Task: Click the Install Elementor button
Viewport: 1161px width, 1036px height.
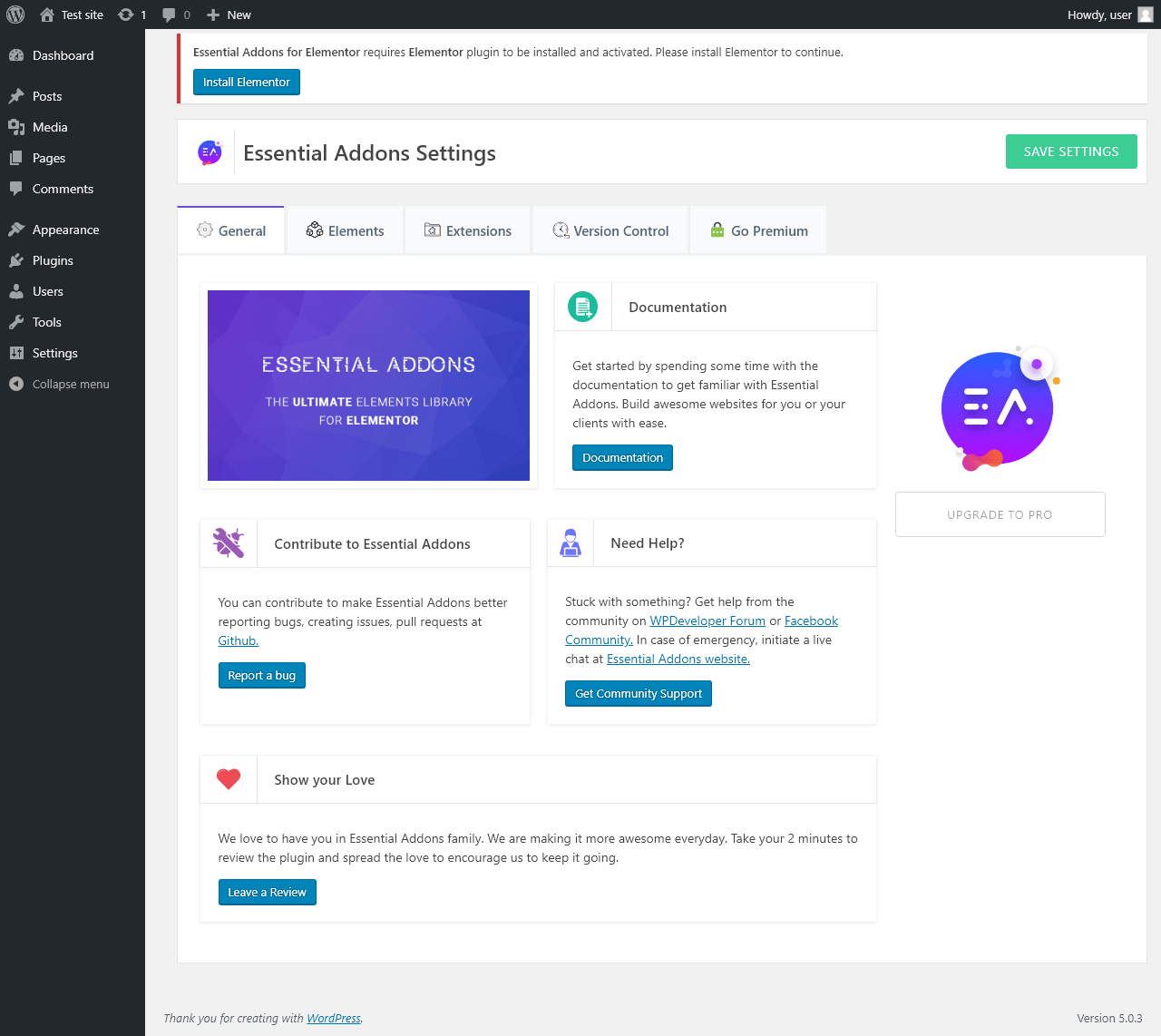Action: pos(247,82)
